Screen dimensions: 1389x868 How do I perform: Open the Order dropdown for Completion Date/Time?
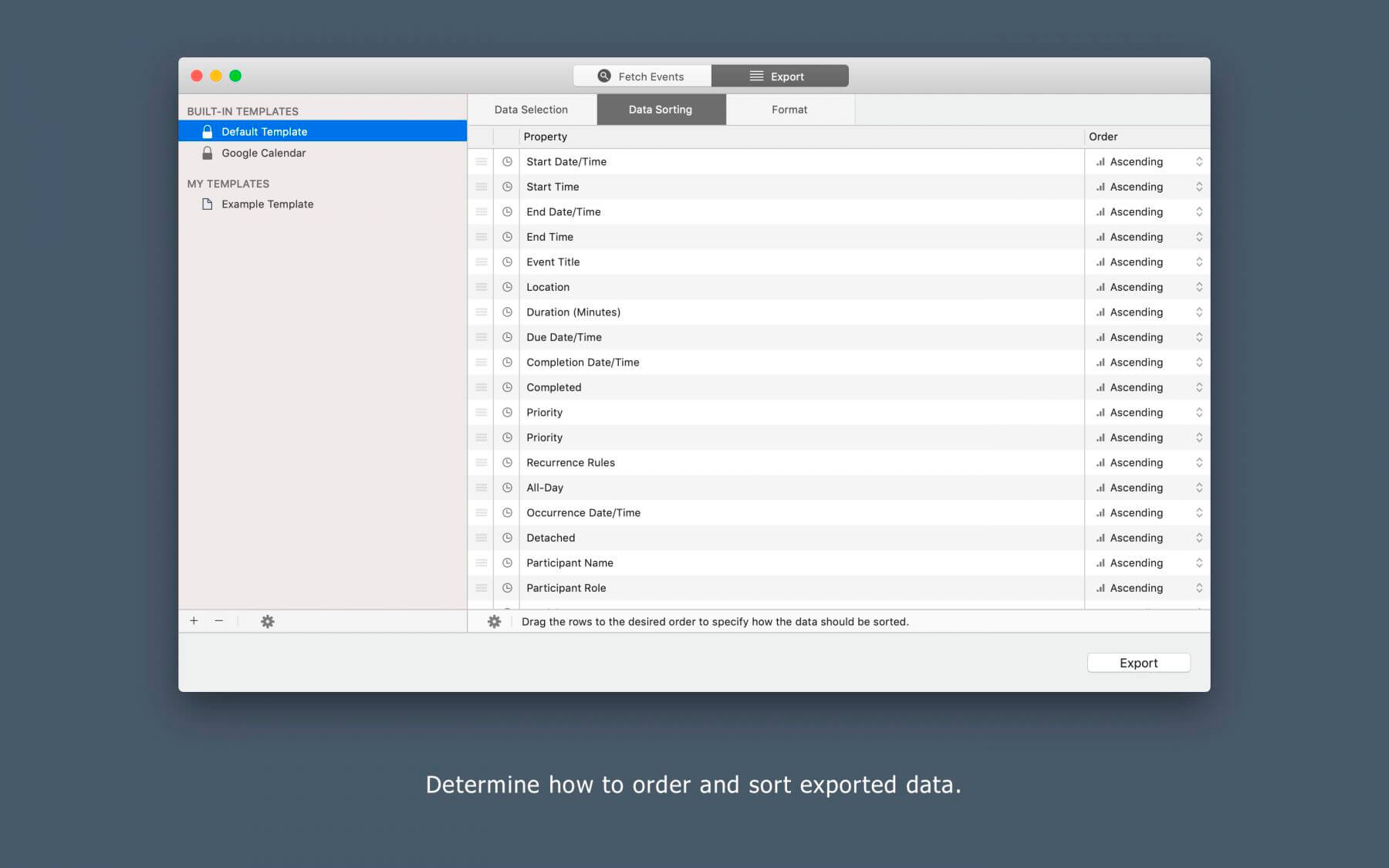pyautogui.click(x=1148, y=362)
